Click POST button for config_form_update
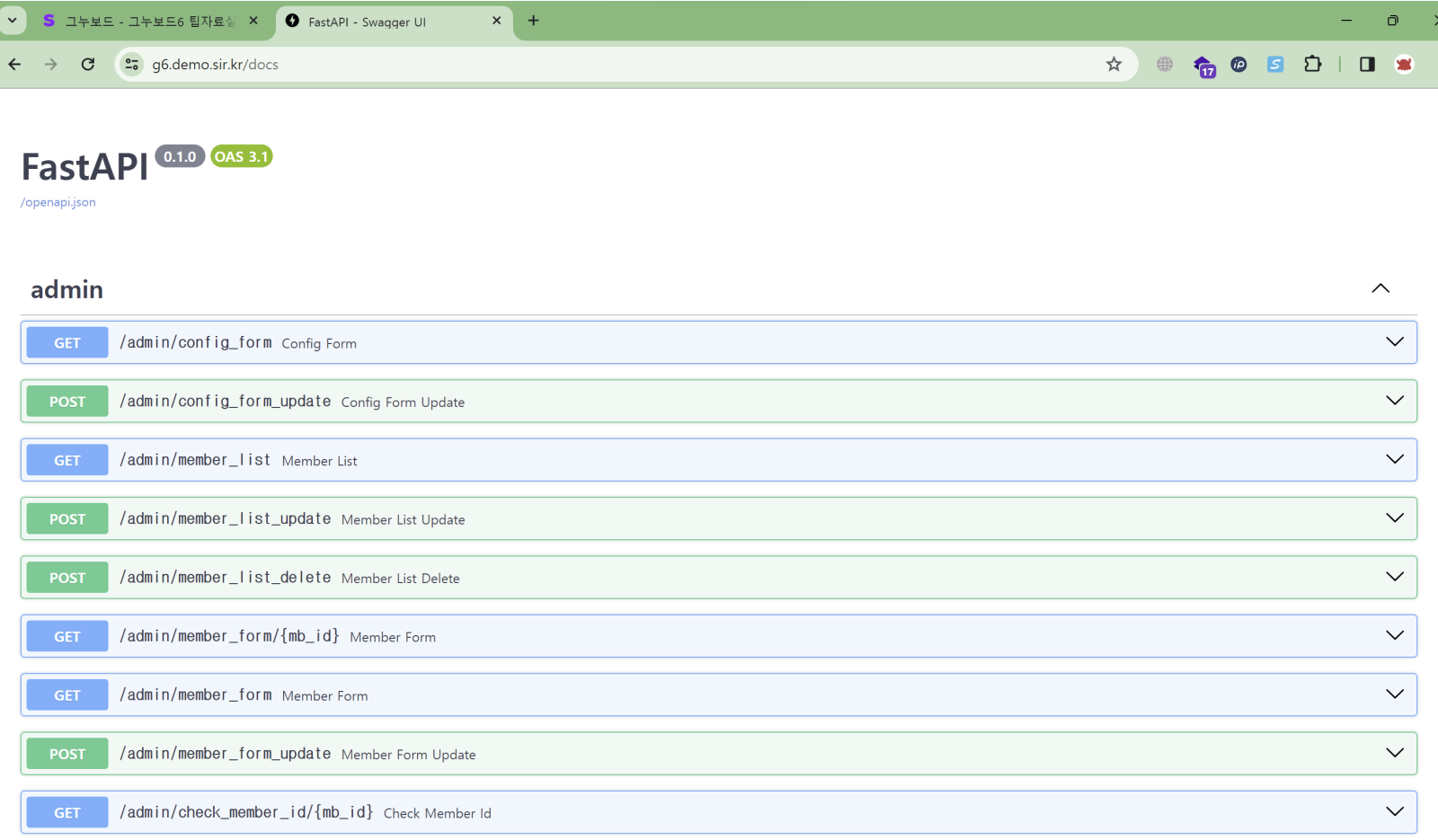 [67, 402]
